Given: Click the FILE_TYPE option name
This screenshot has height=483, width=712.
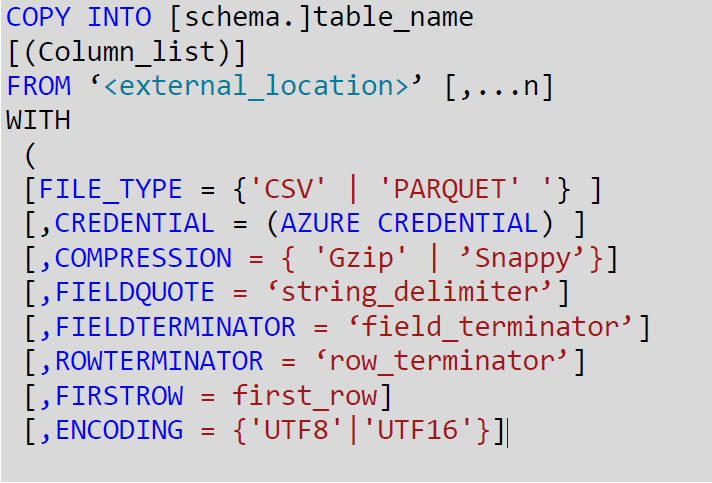Looking at the screenshot, I should [110, 190].
